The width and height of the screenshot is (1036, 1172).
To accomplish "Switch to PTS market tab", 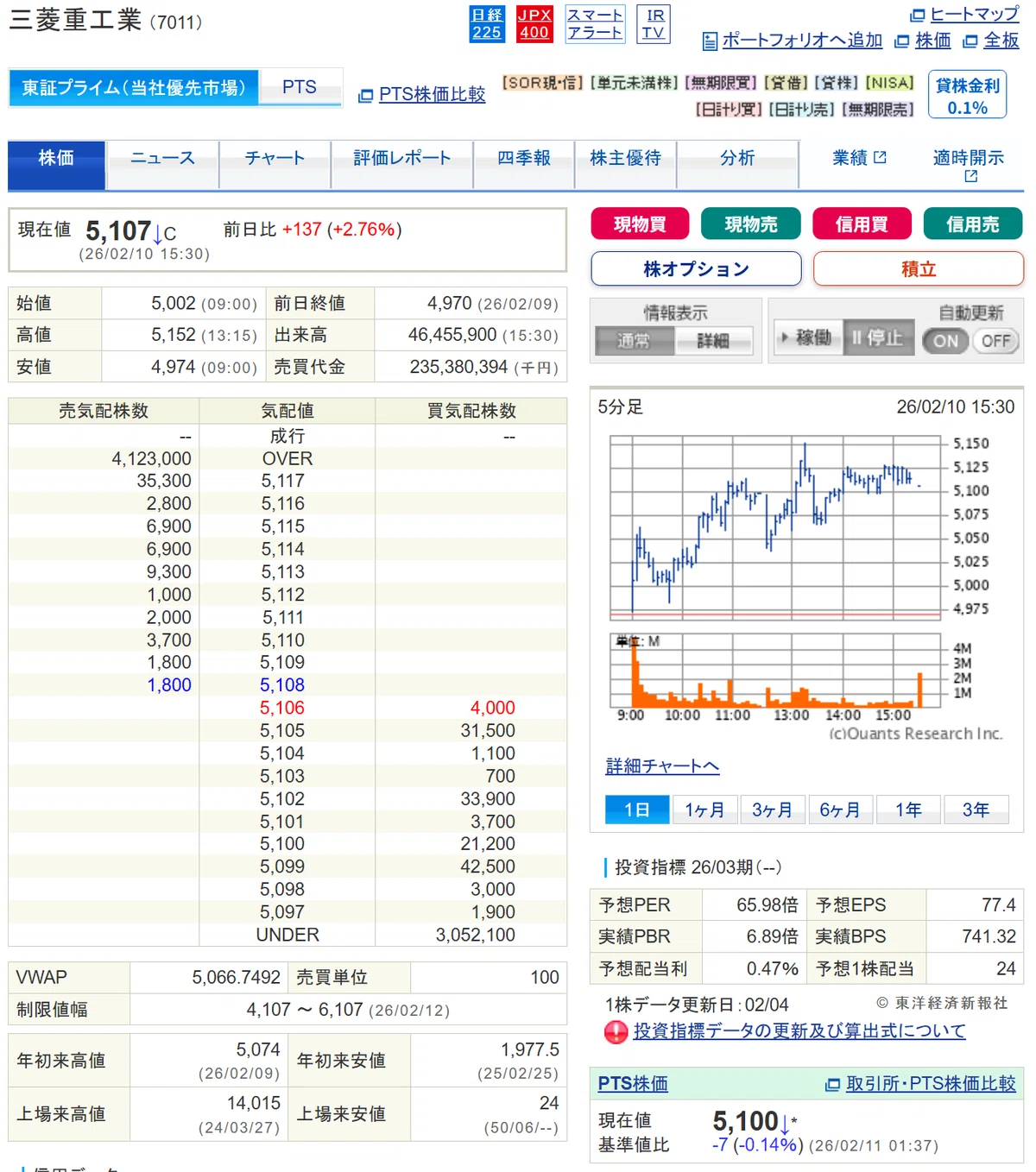I will (x=300, y=88).
